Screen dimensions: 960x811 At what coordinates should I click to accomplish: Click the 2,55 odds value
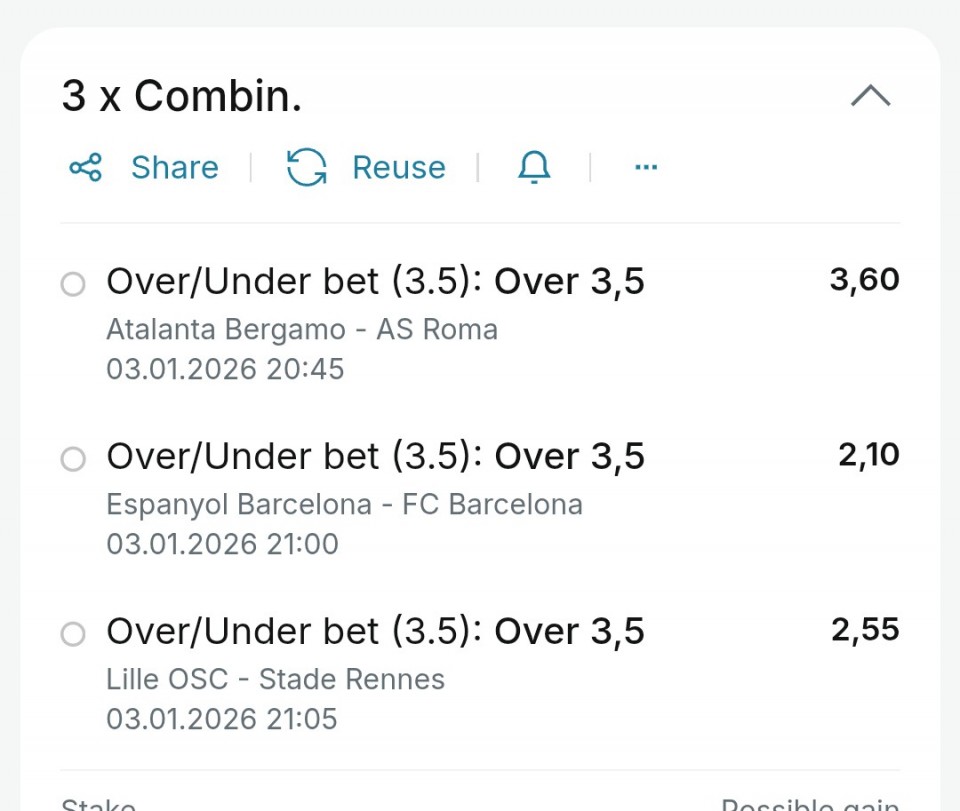coord(864,630)
